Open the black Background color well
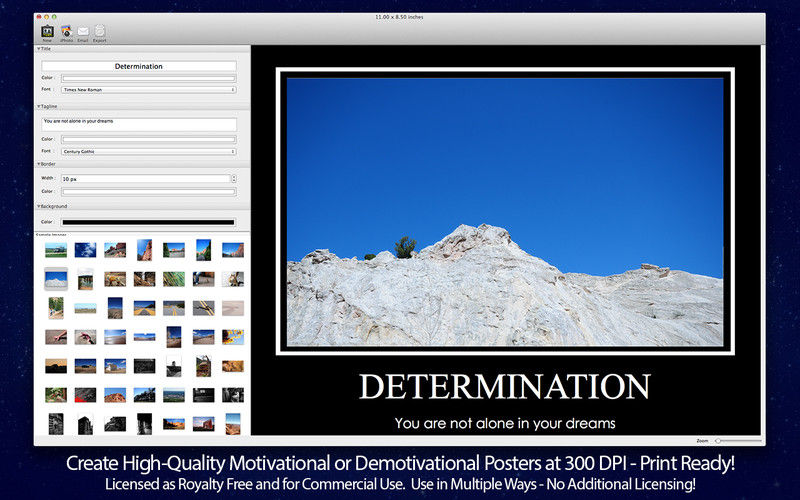Image resolution: width=800 pixels, height=500 pixels. pos(148,222)
